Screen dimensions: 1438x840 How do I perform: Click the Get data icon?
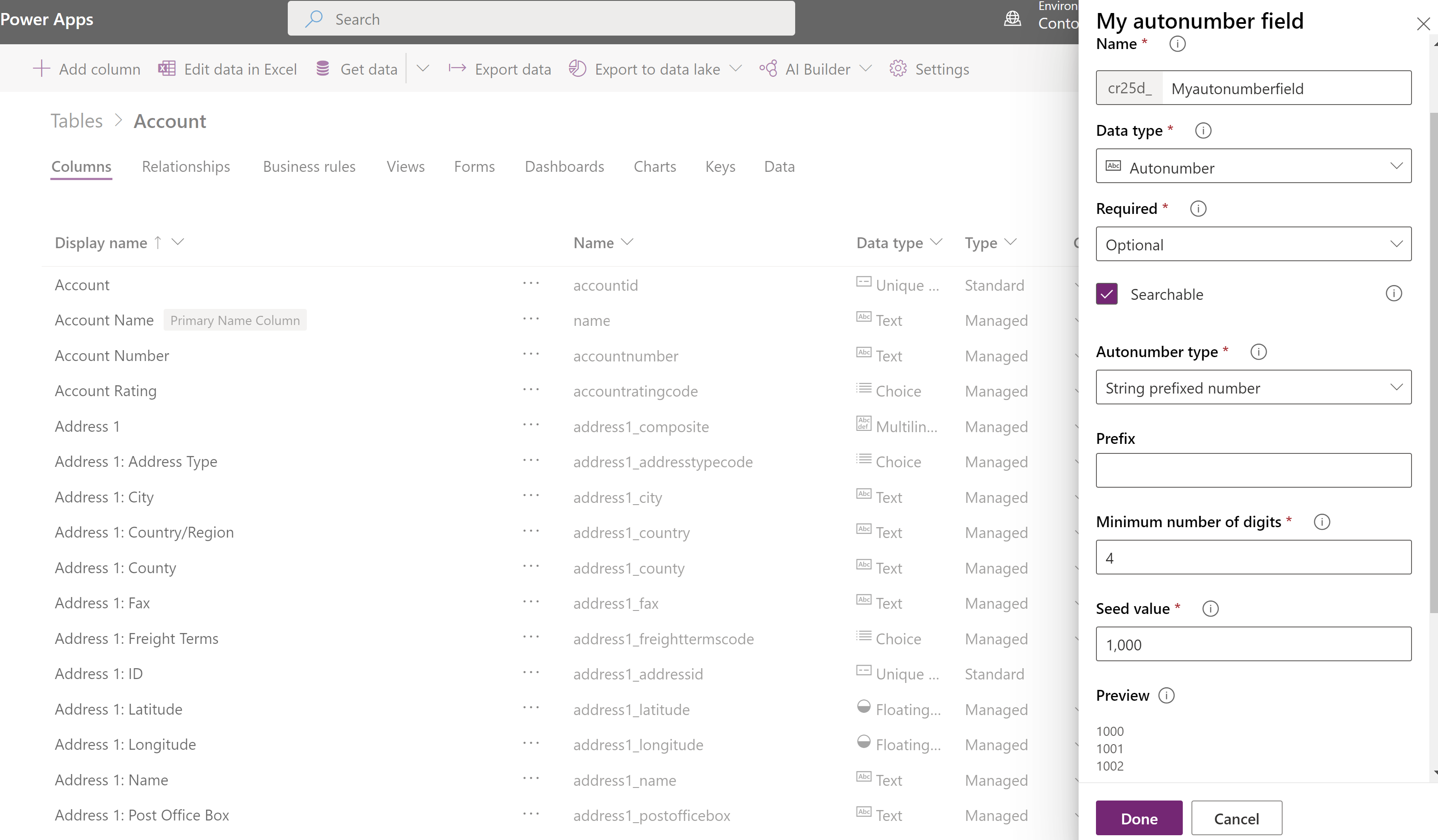(323, 68)
